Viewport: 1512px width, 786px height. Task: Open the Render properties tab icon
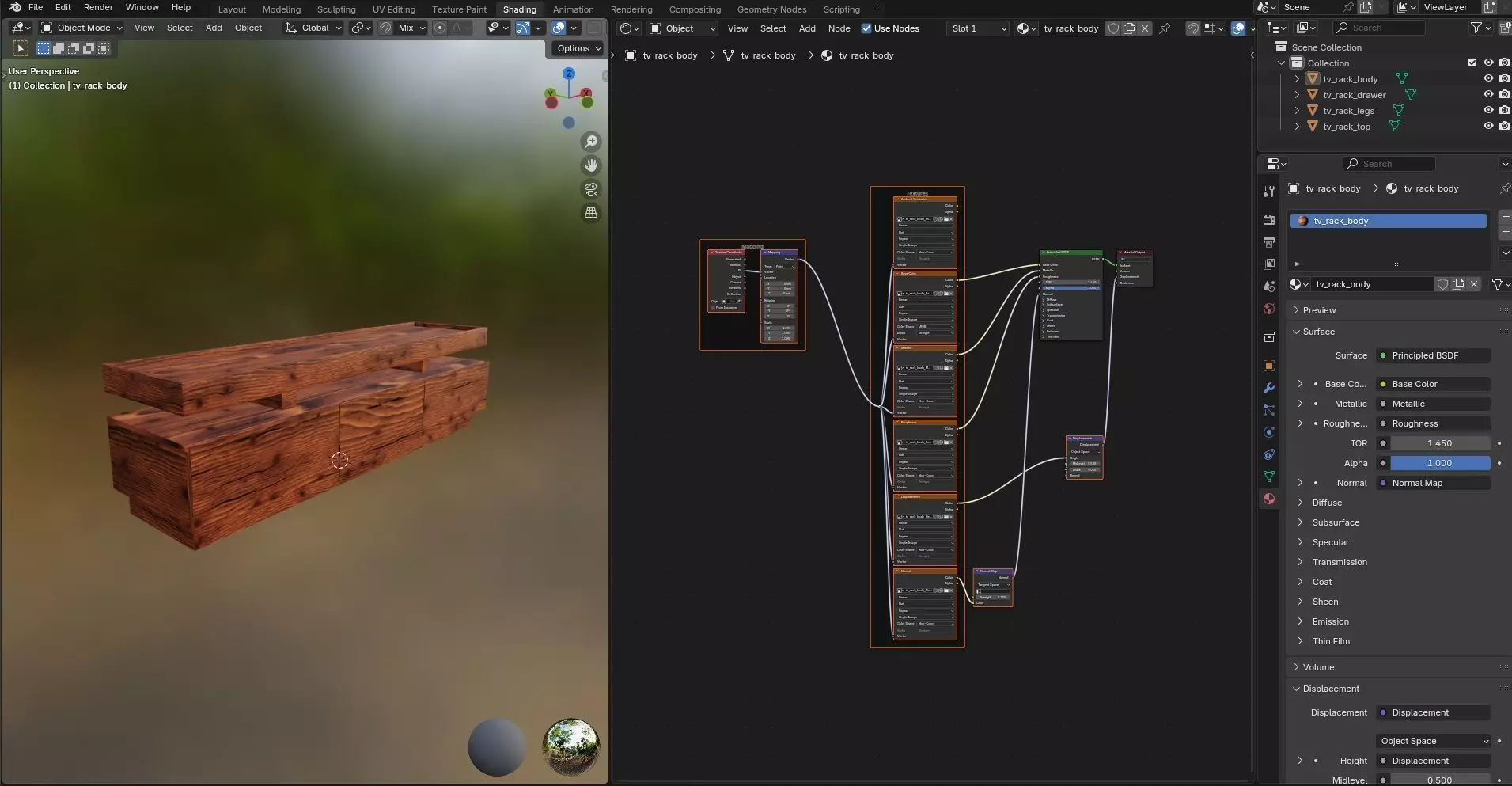[1269, 219]
